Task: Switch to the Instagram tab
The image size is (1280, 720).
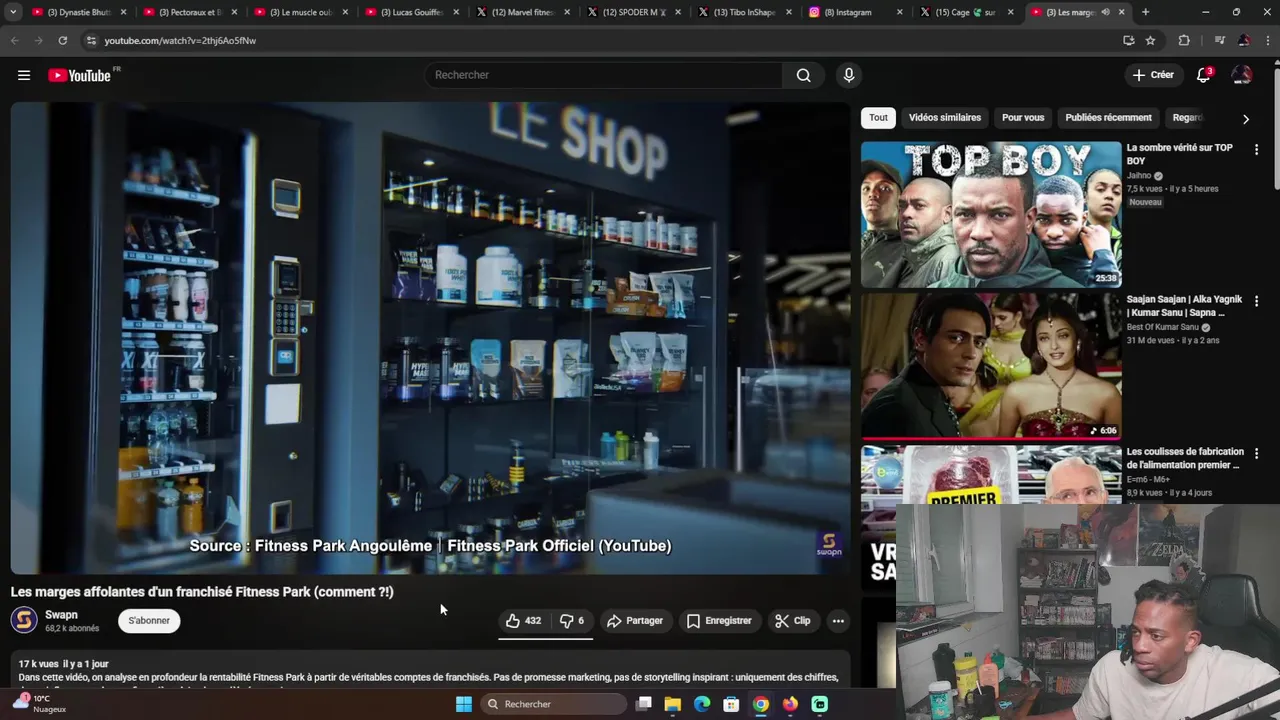Action: [x=854, y=12]
